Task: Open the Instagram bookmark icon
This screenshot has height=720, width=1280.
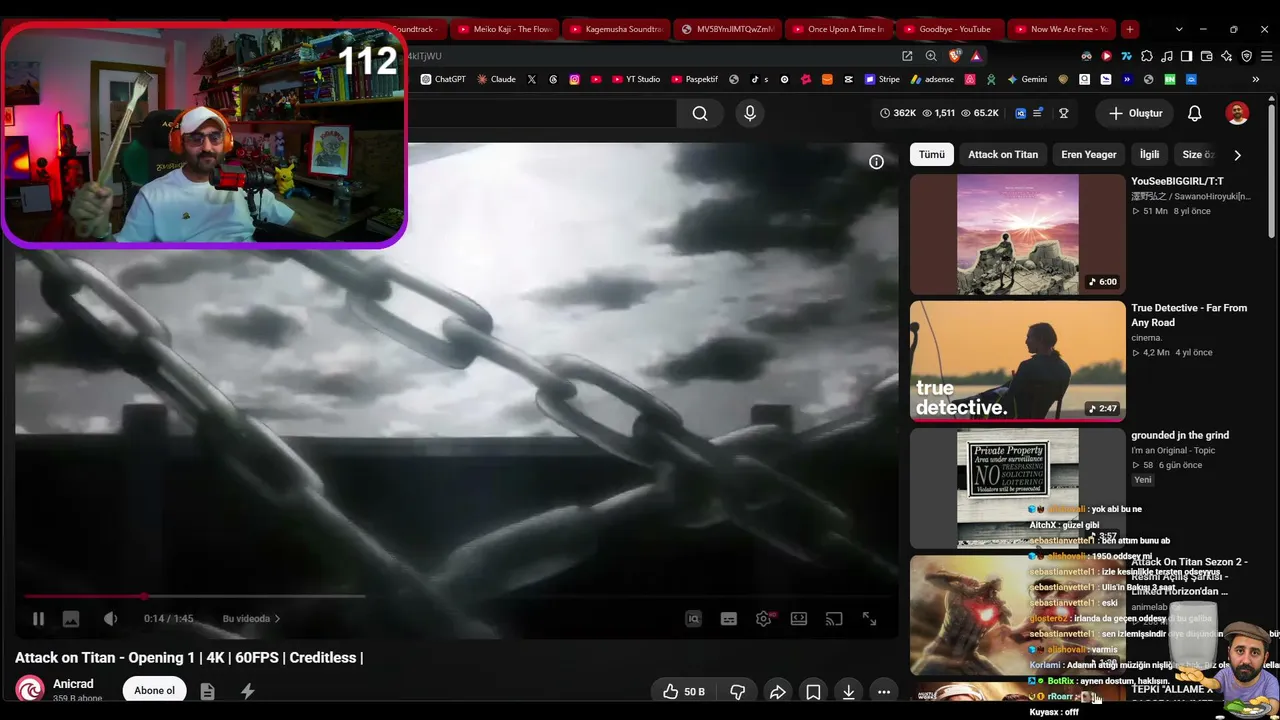Action: 574,79
